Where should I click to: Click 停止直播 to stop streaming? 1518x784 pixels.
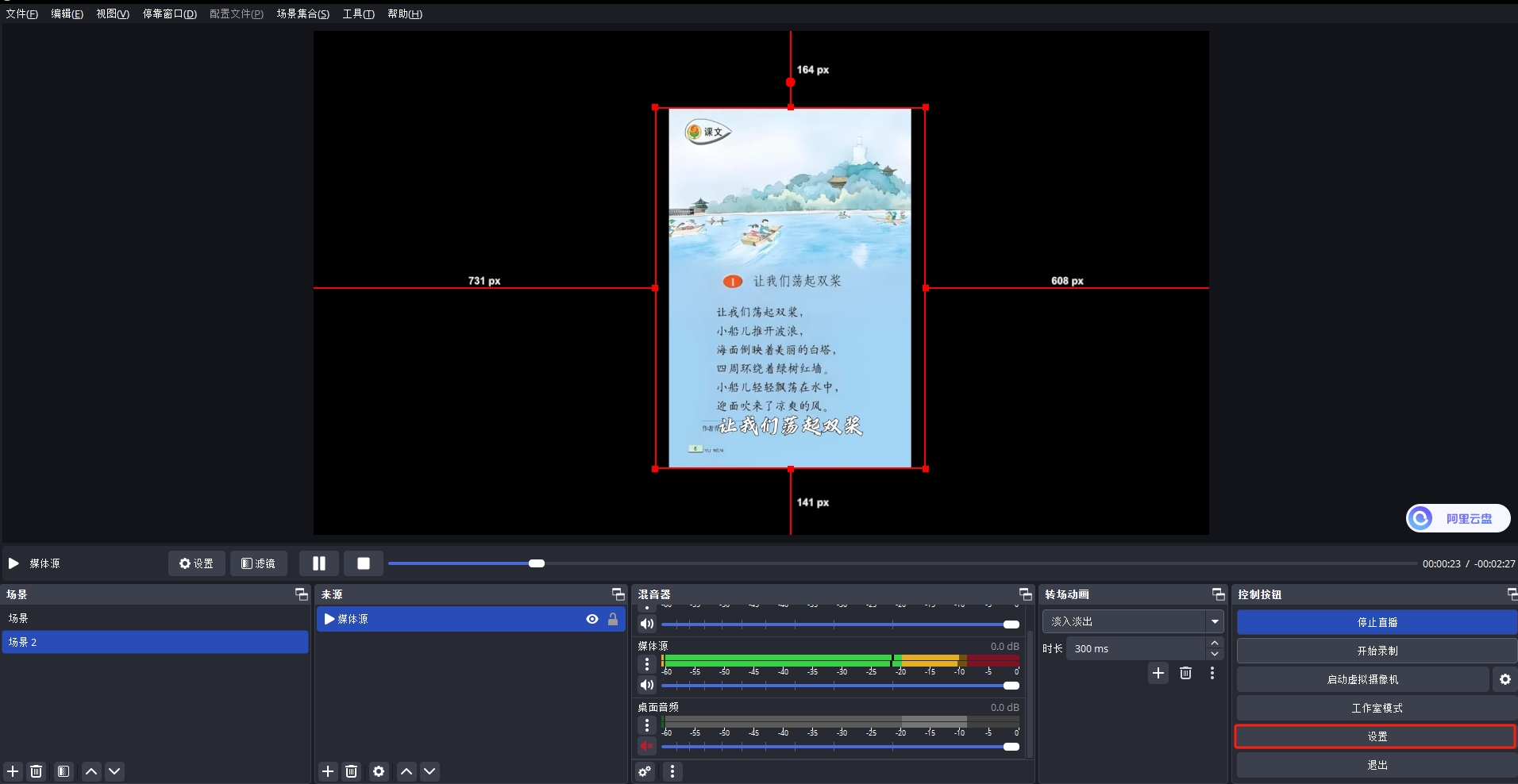coord(1377,622)
